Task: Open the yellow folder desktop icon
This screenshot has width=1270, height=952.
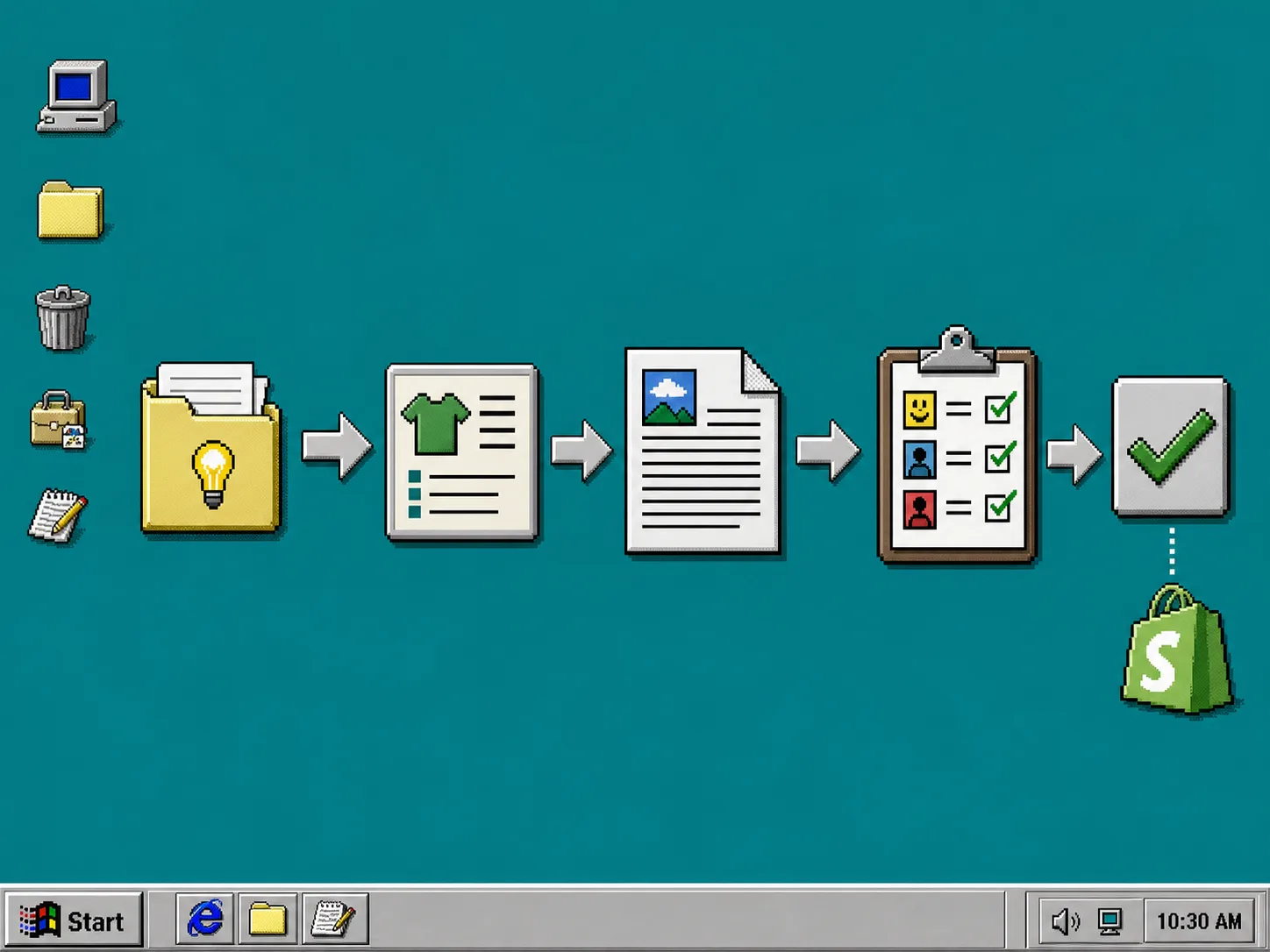Action: [71, 210]
